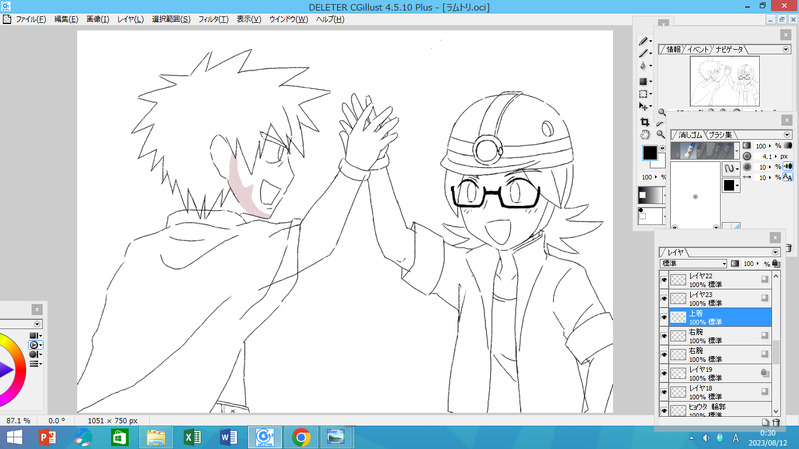Click the delete layer trash icon

776,422
